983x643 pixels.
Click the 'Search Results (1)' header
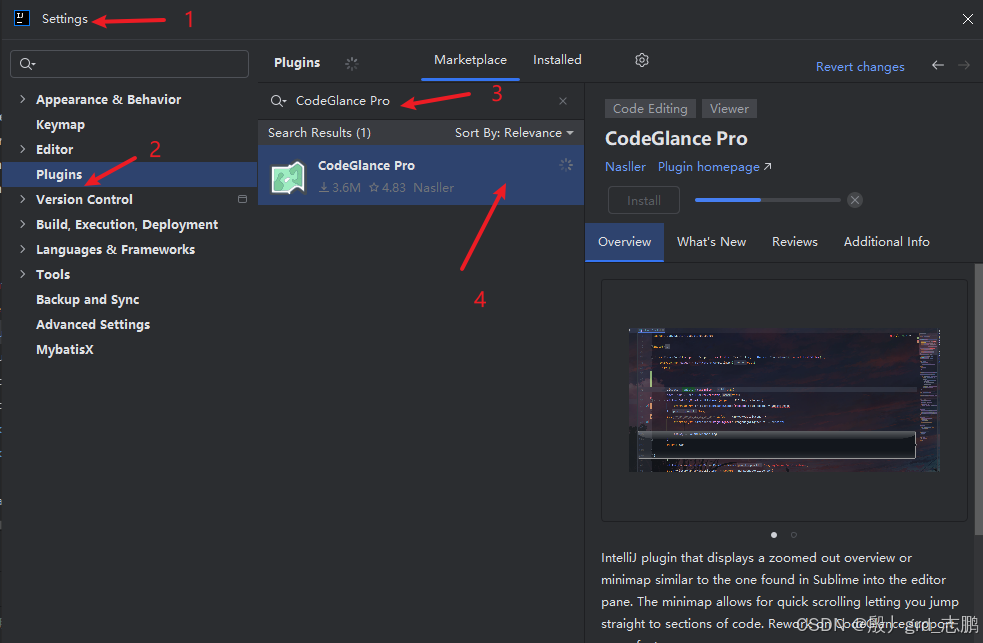pos(320,133)
